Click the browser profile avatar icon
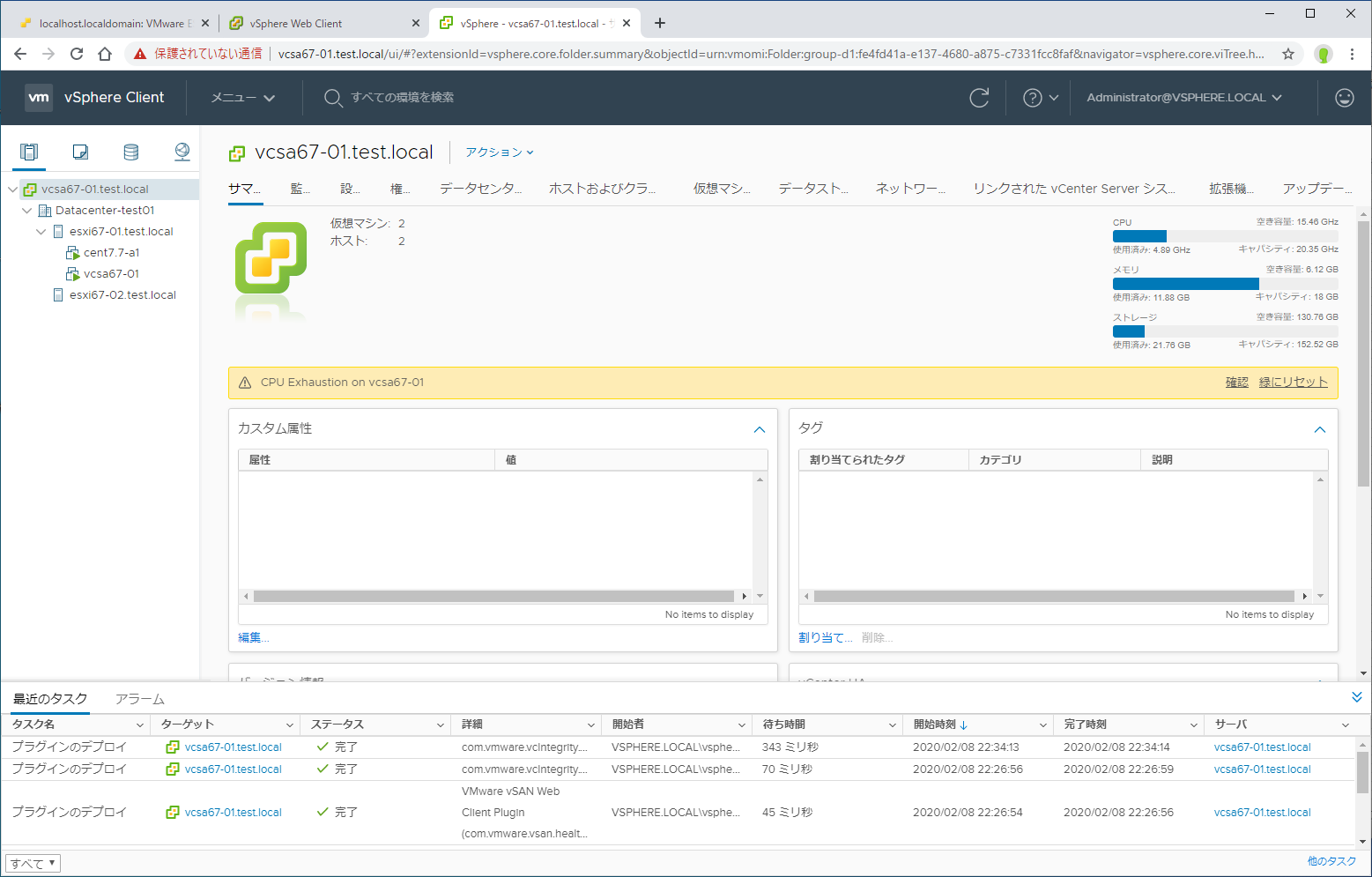The height and width of the screenshot is (877, 1372). [x=1323, y=54]
